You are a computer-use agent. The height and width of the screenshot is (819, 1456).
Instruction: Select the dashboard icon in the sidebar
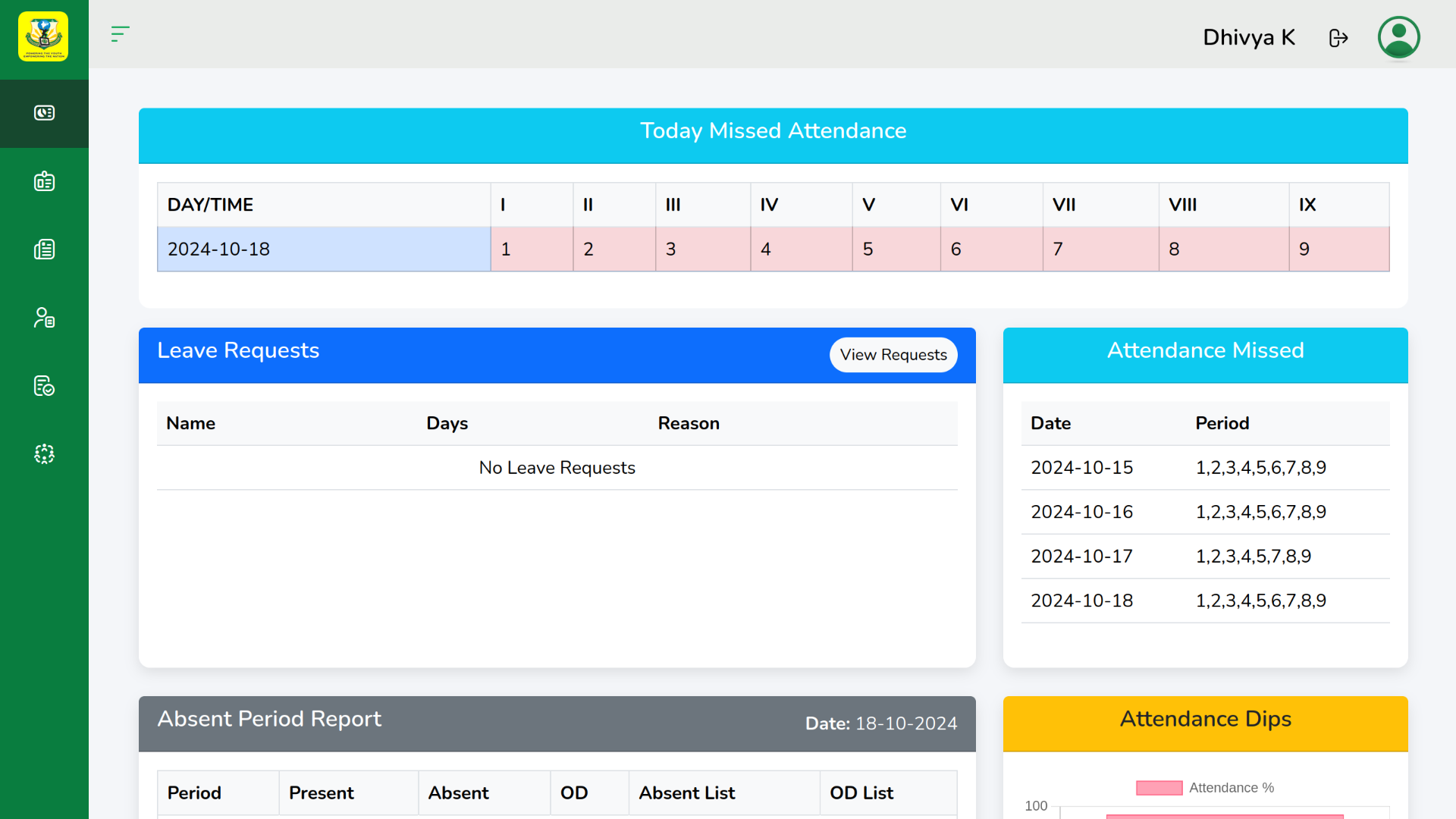(44, 112)
